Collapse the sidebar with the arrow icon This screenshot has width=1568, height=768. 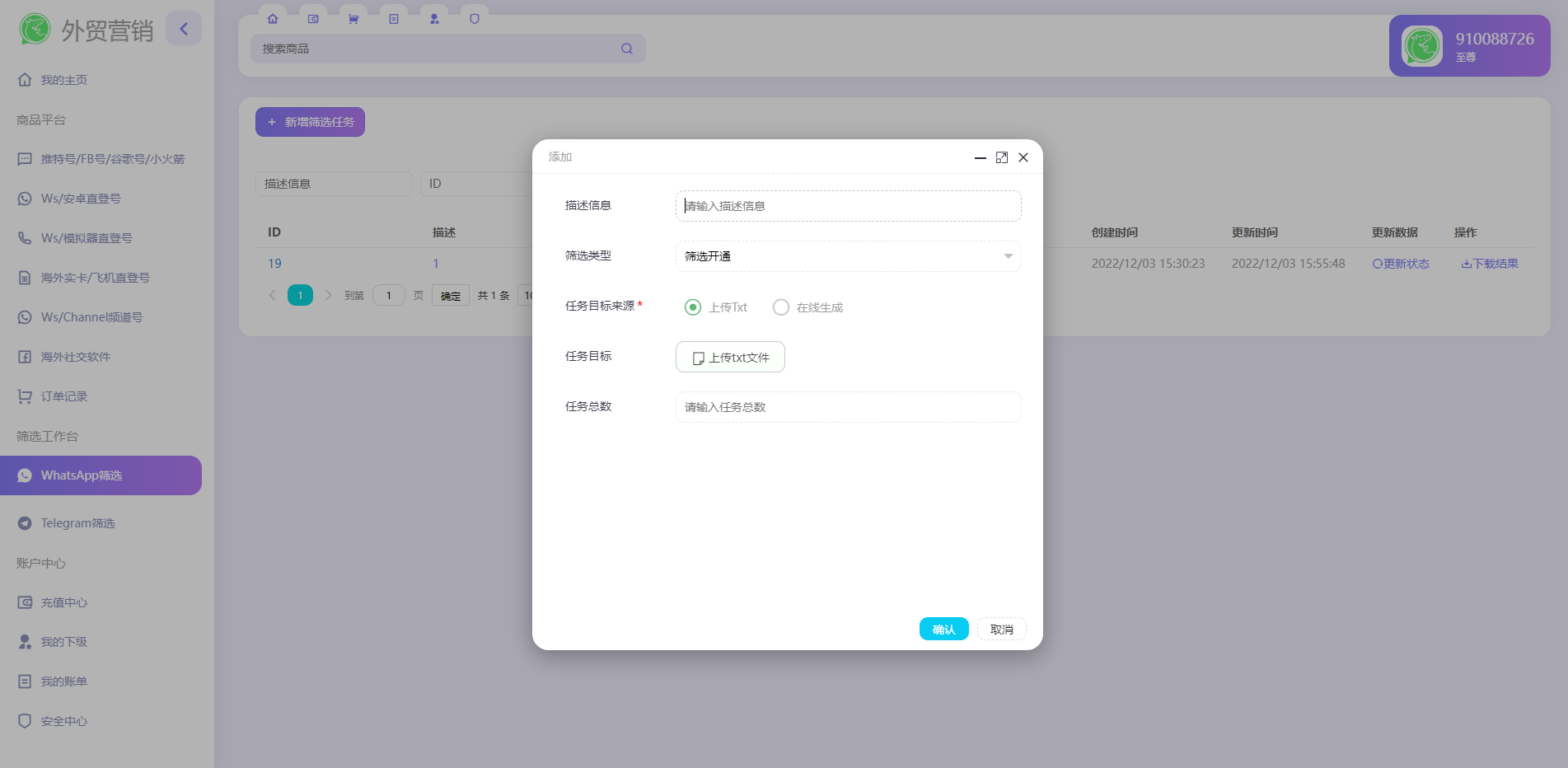click(x=184, y=29)
